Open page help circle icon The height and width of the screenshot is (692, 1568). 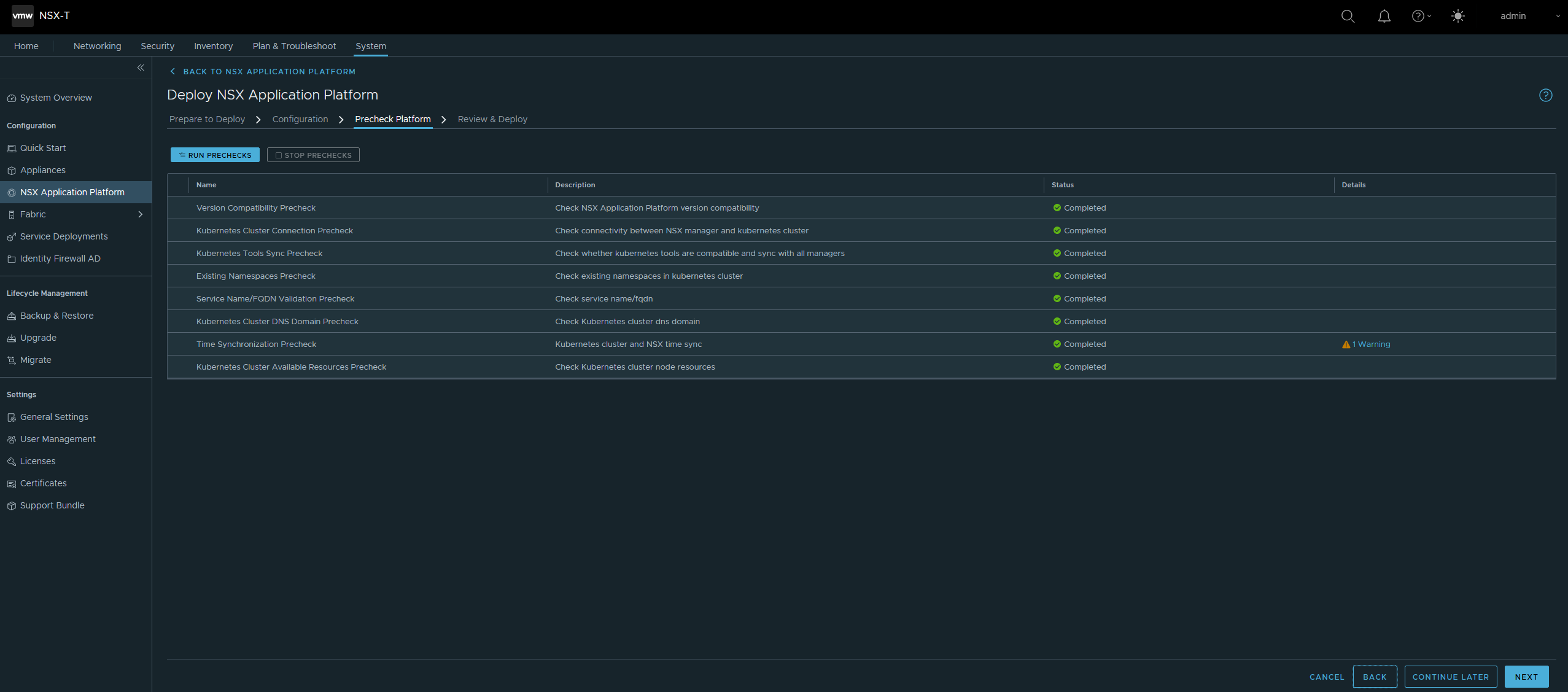[1545, 95]
